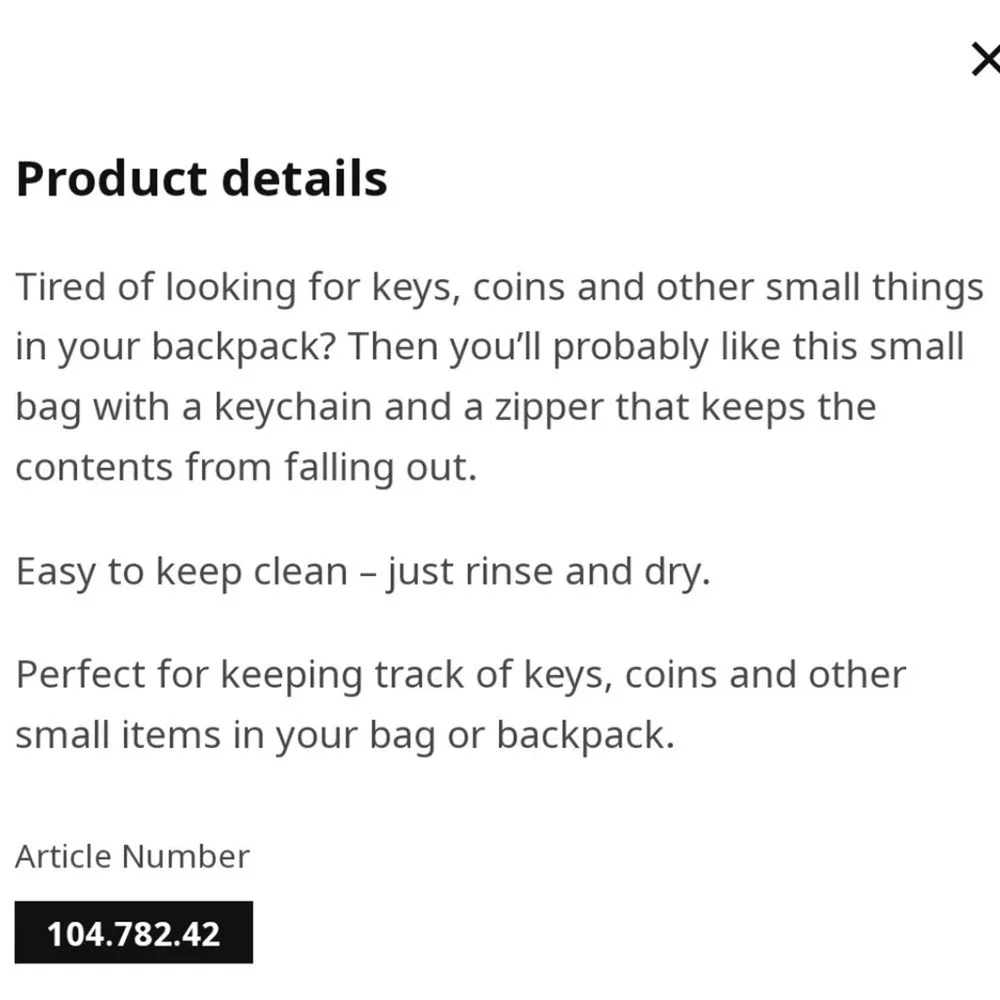Screen dimensions: 1000x1000
Task: Click the line "contents from falling out."
Action: pyautogui.click(x=246, y=468)
